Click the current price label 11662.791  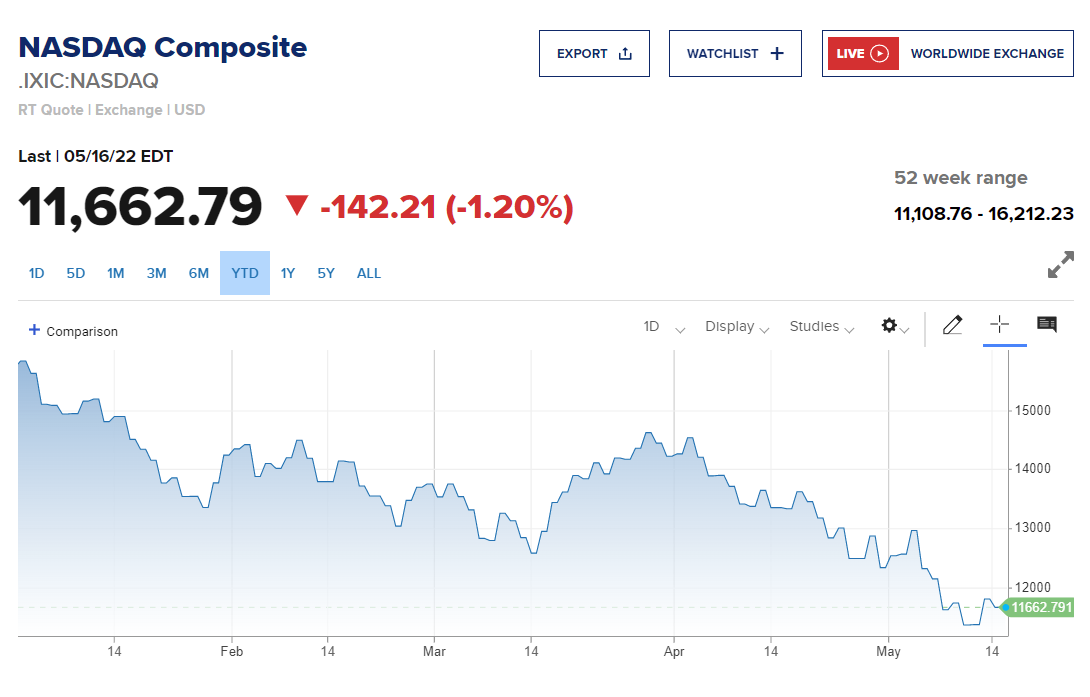pyautogui.click(x=1040, y=607)
